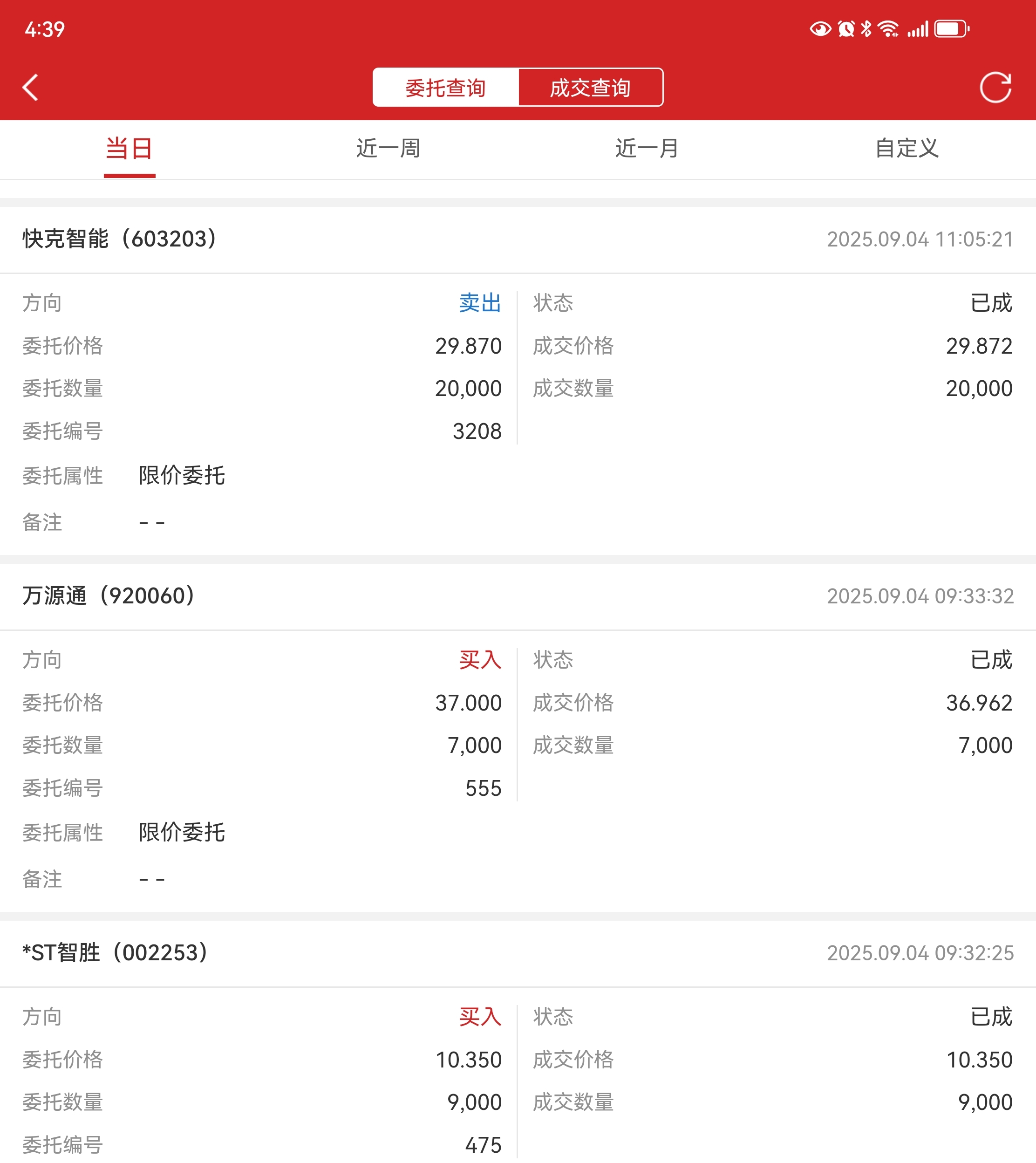Select the 自定义 filter tab
Image resolution: width=1036 pixels, height=1163 pixels.
pos(907,149)
